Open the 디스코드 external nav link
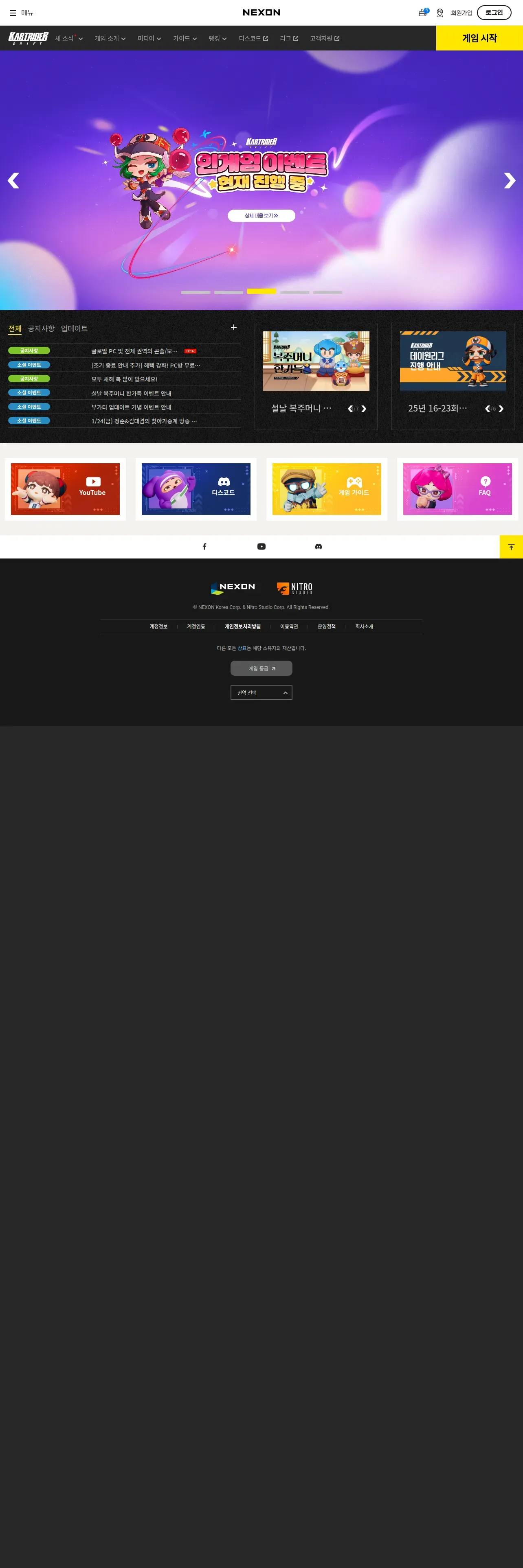The image size is (523, 1568). tap(253, 38)
